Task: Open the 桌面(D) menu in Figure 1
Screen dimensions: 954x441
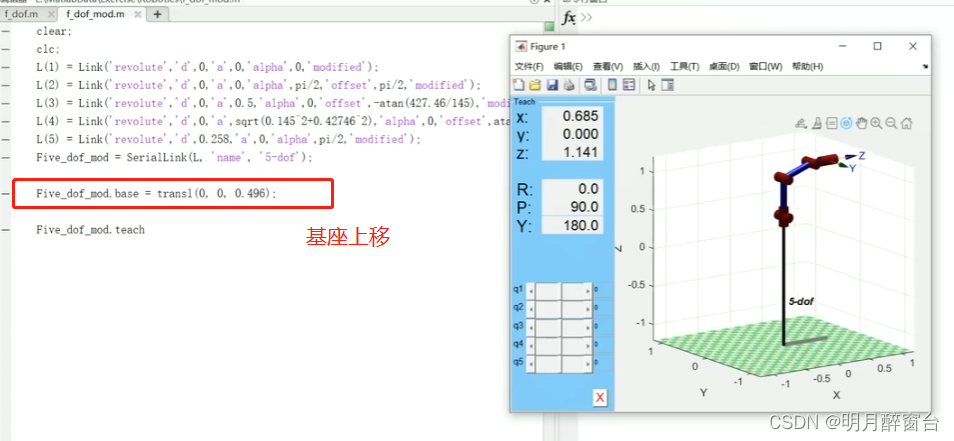Action: click(724, 66)
